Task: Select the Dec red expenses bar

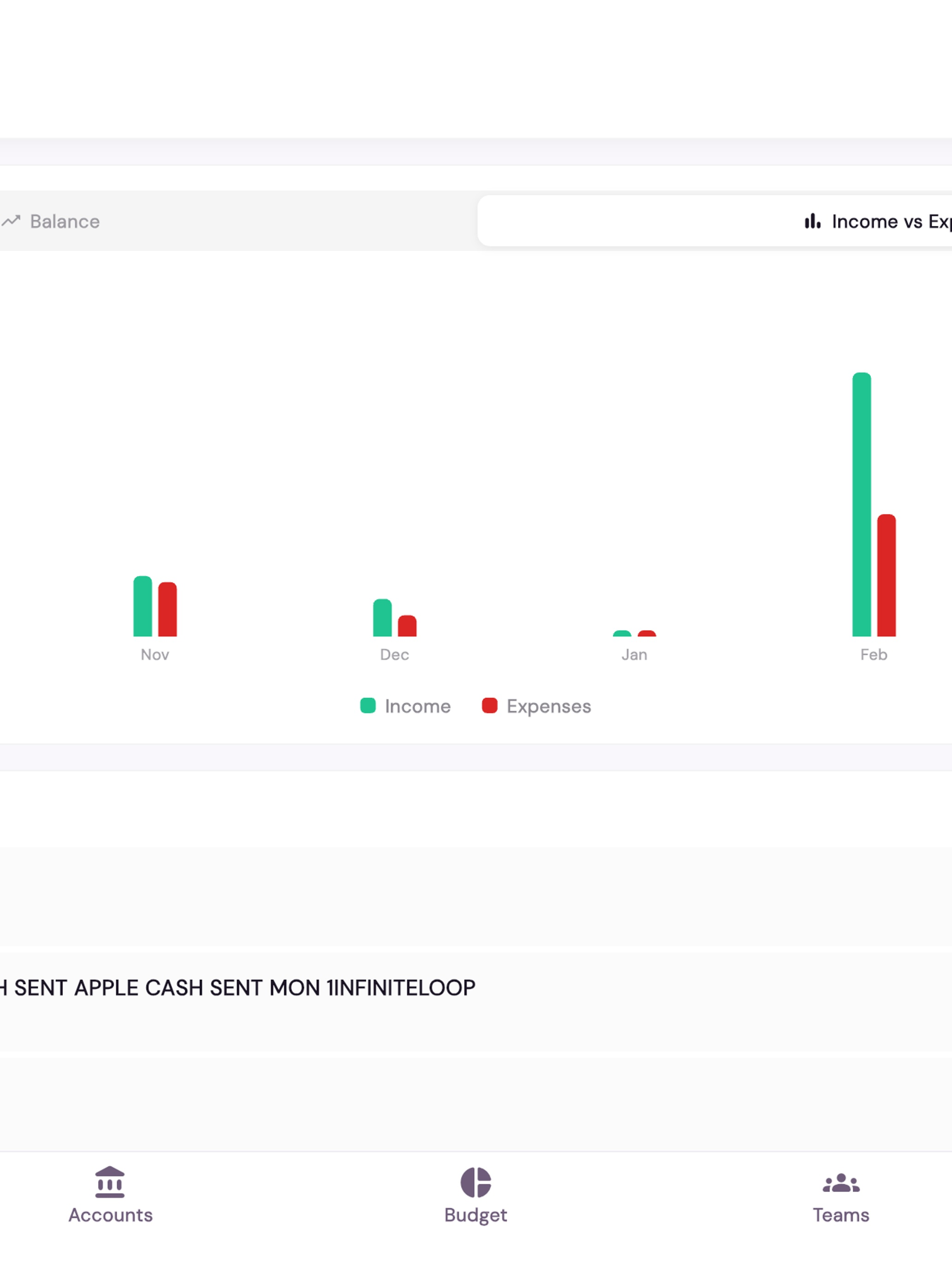Action: tap(407, 626)
